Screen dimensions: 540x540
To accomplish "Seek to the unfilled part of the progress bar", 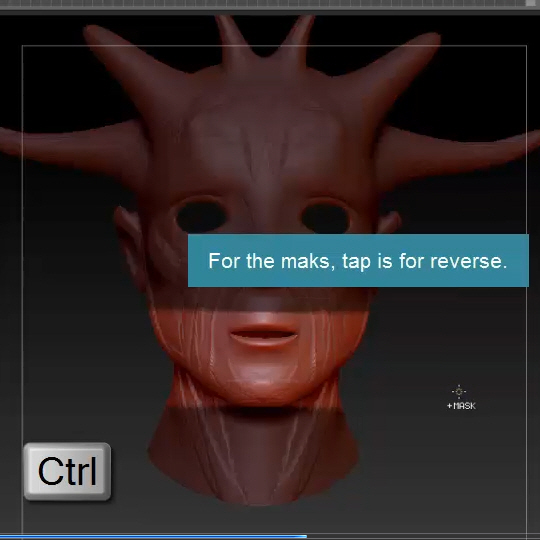I will 423,537.
